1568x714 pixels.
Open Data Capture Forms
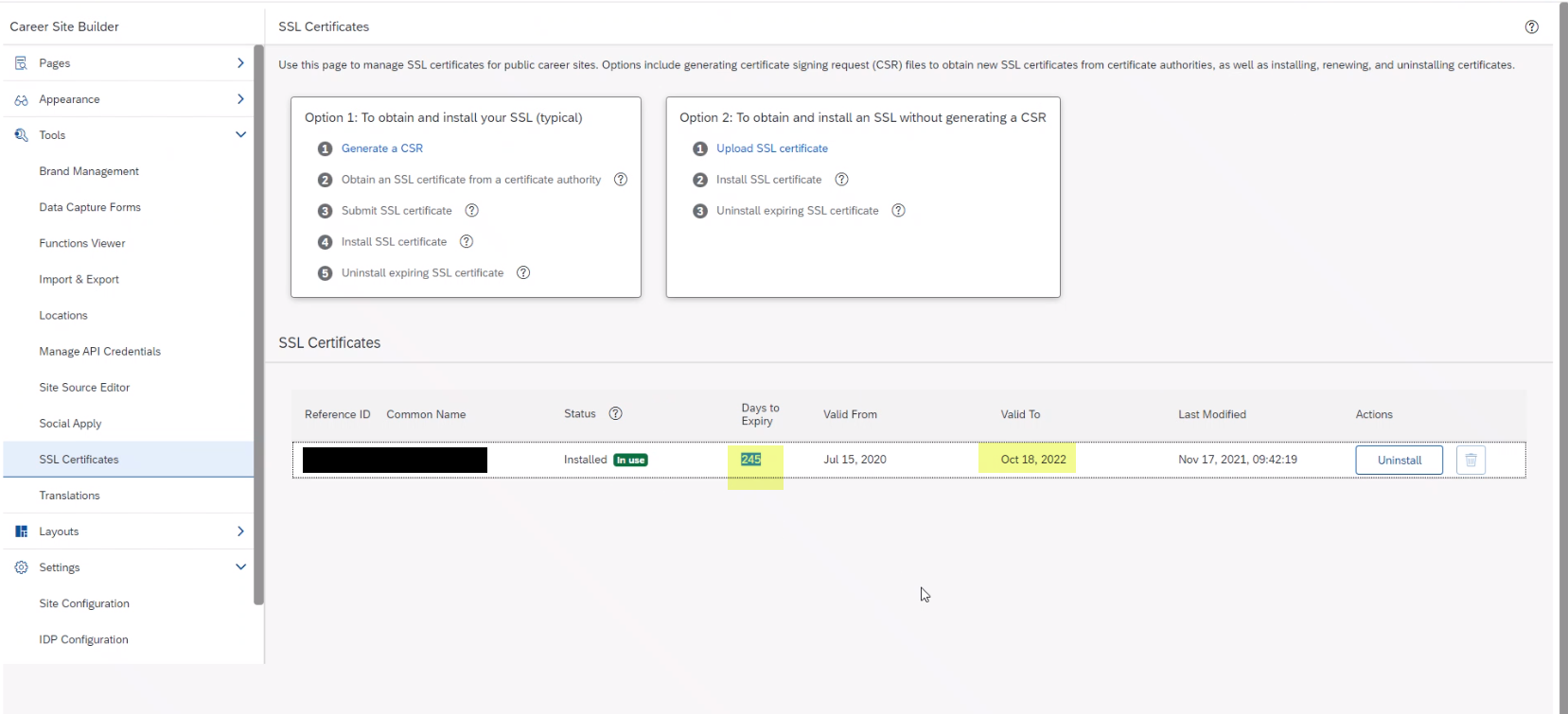(x=90, y=207)
